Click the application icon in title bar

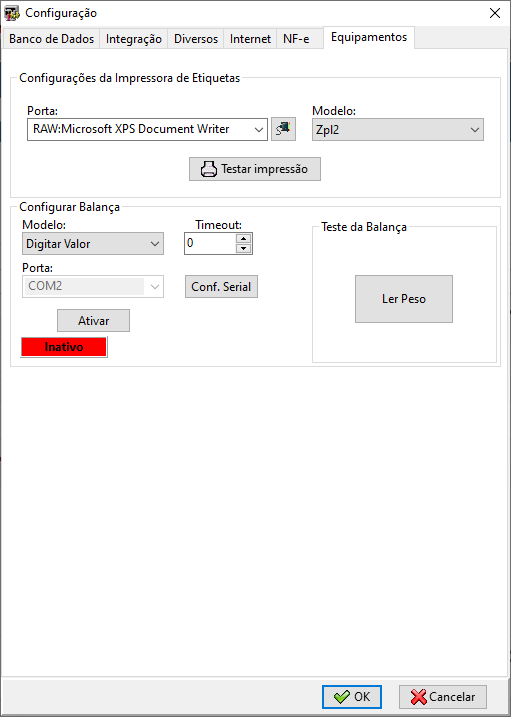(12, 14)
